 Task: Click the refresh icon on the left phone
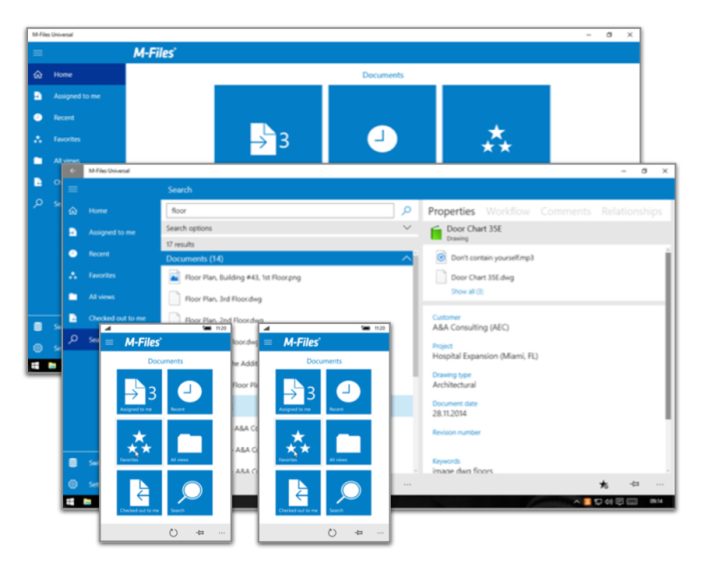(x=173, y=532)
